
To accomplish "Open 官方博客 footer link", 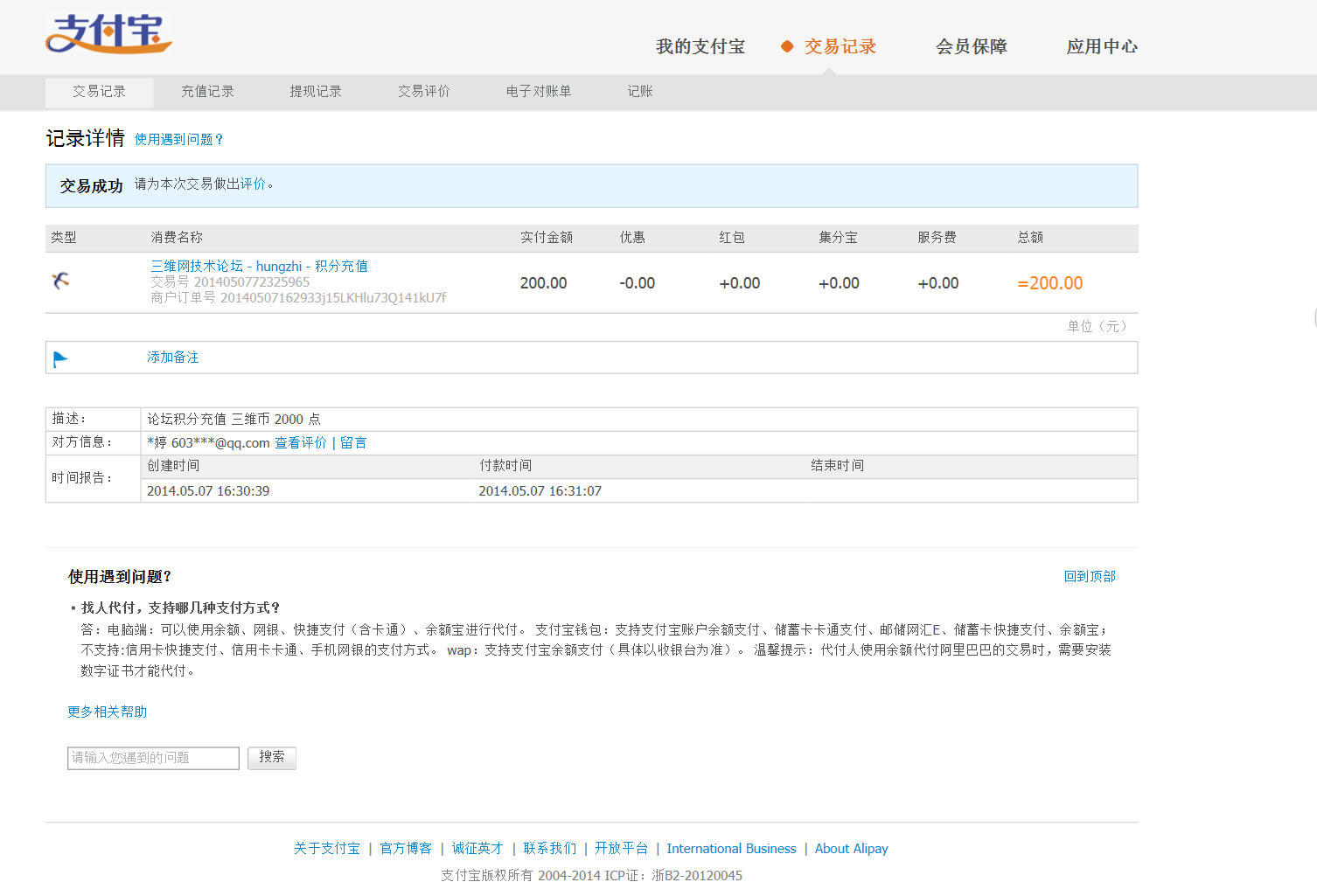I will (x=406, y=849).
